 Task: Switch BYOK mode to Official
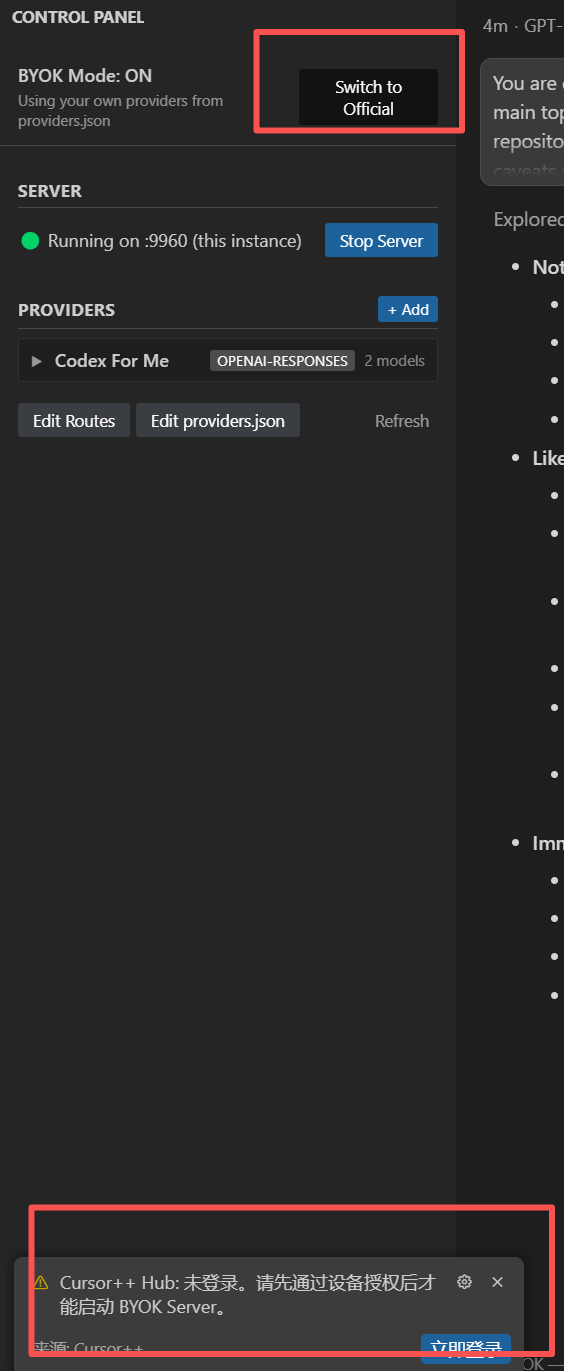coord(368,98)
